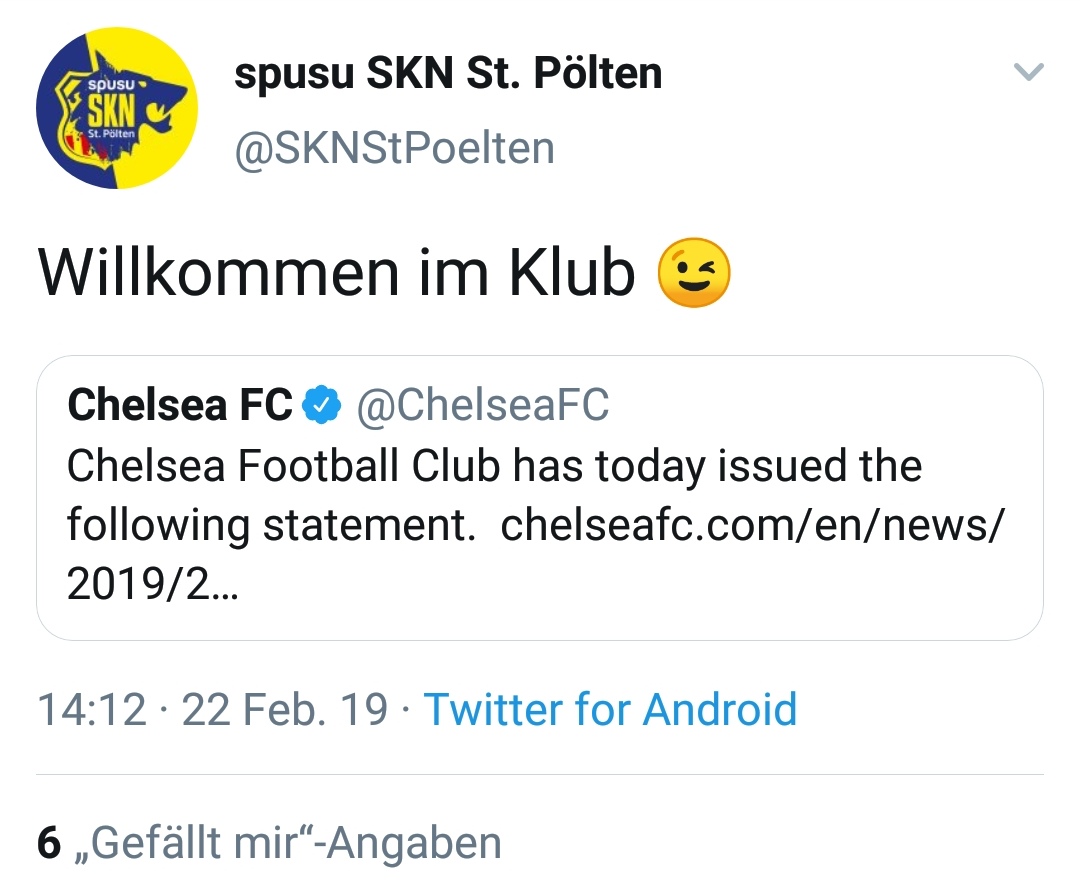View the 6 "Gefällt mir"-Angaben likes list
Image resolution: width=1080 pixels, height=896 pixels.
(269, 843)
